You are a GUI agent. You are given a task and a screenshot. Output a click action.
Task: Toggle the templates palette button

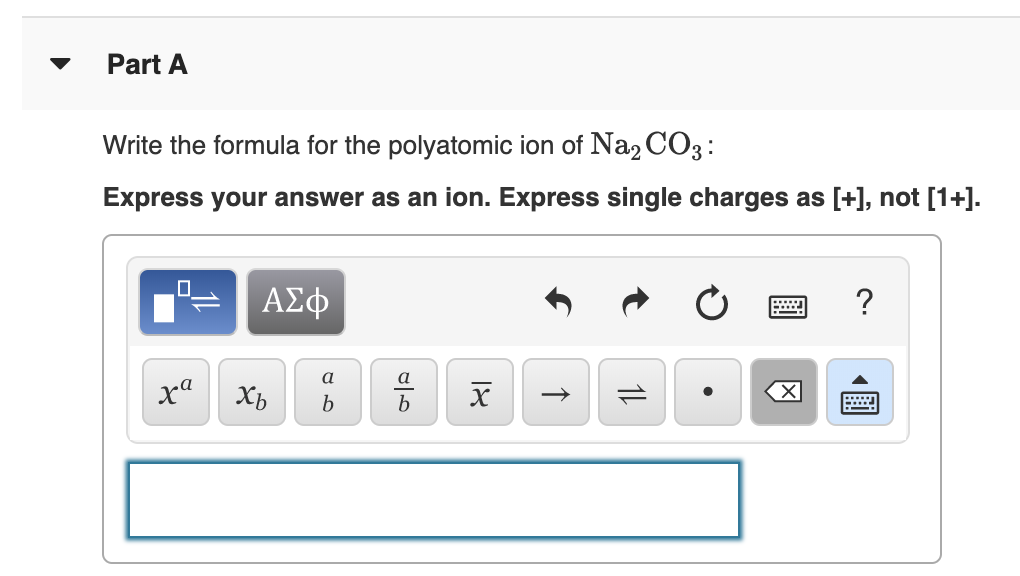(x=187, y=302)
